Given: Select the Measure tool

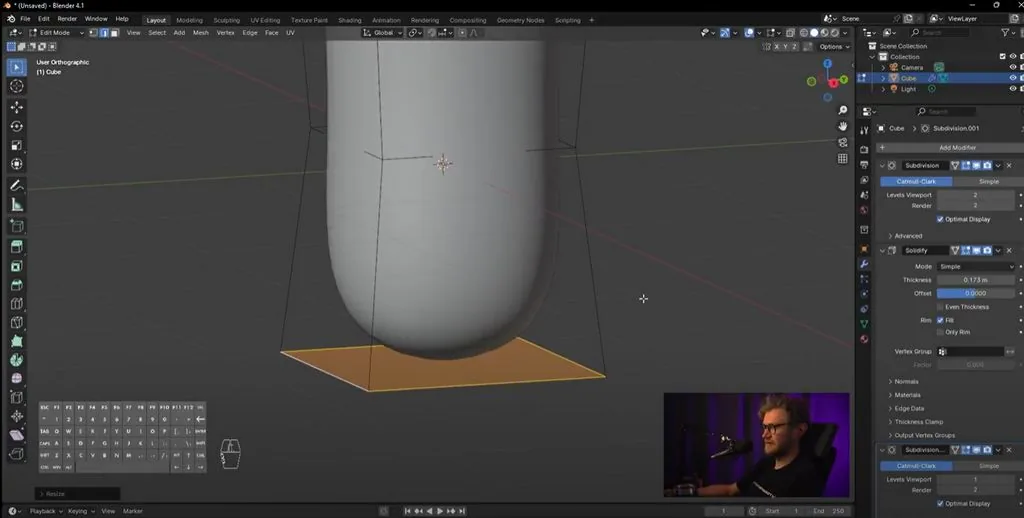Looking at the screenshot, I should [16, 204].
